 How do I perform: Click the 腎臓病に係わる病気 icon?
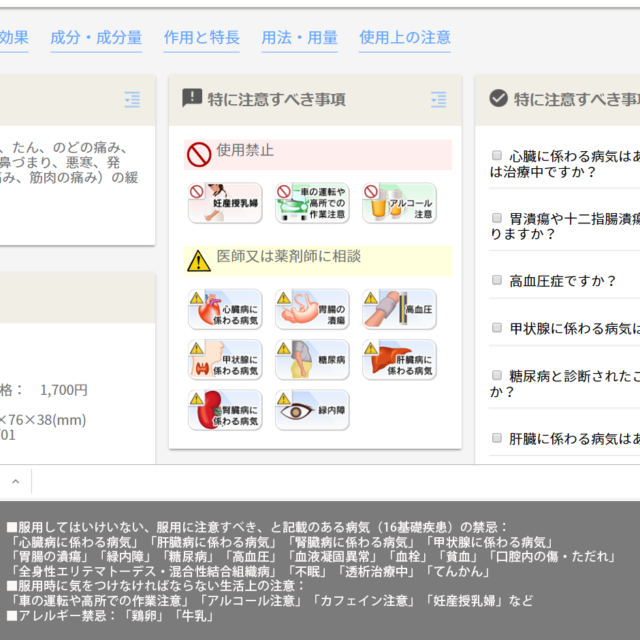point(225,410)
